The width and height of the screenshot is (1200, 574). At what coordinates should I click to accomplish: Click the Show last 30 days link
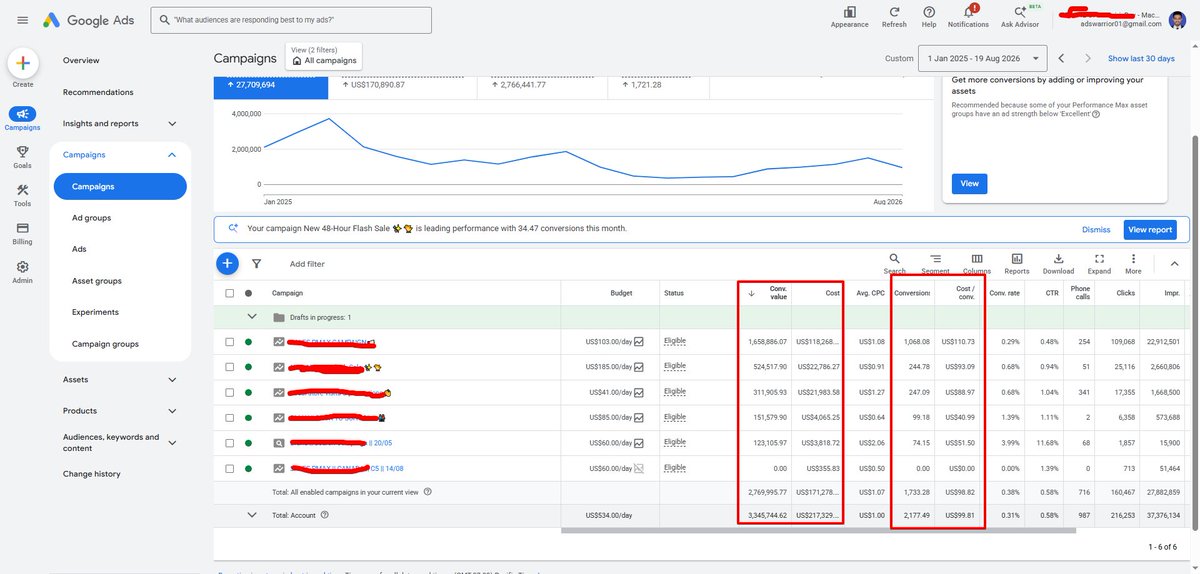point(1141,59)
